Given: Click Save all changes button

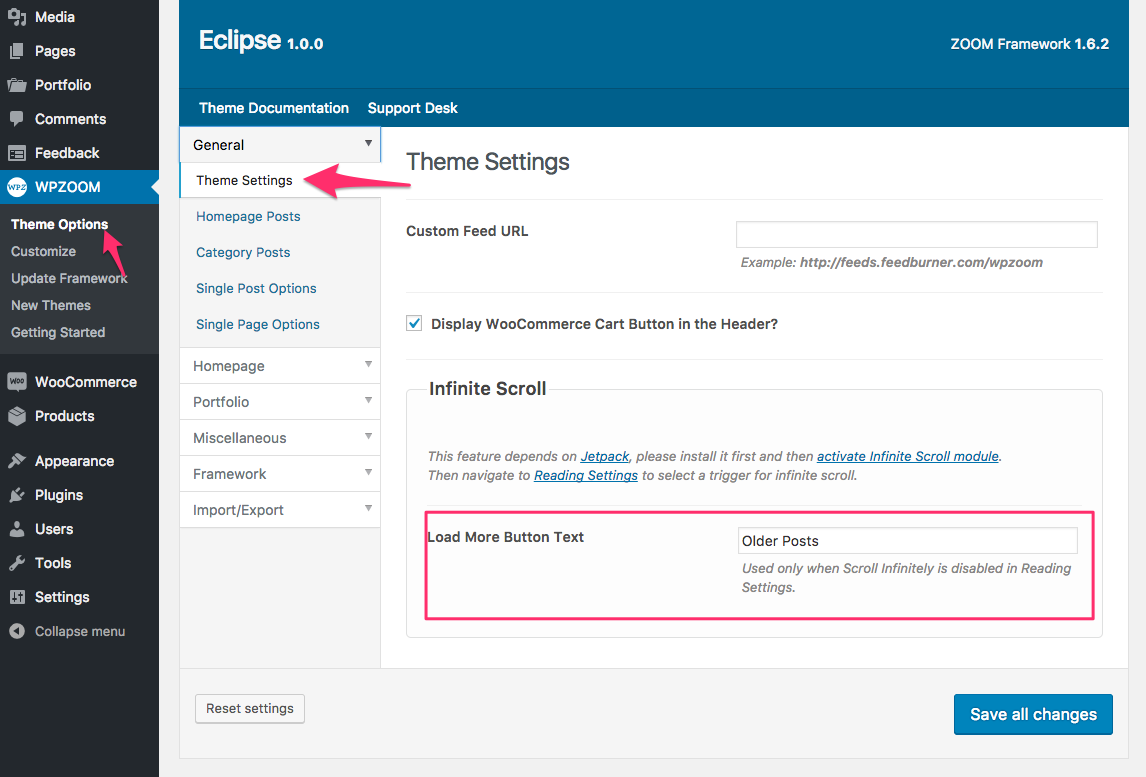Looking at the screenshot, I should click(x=1033, y=714).
